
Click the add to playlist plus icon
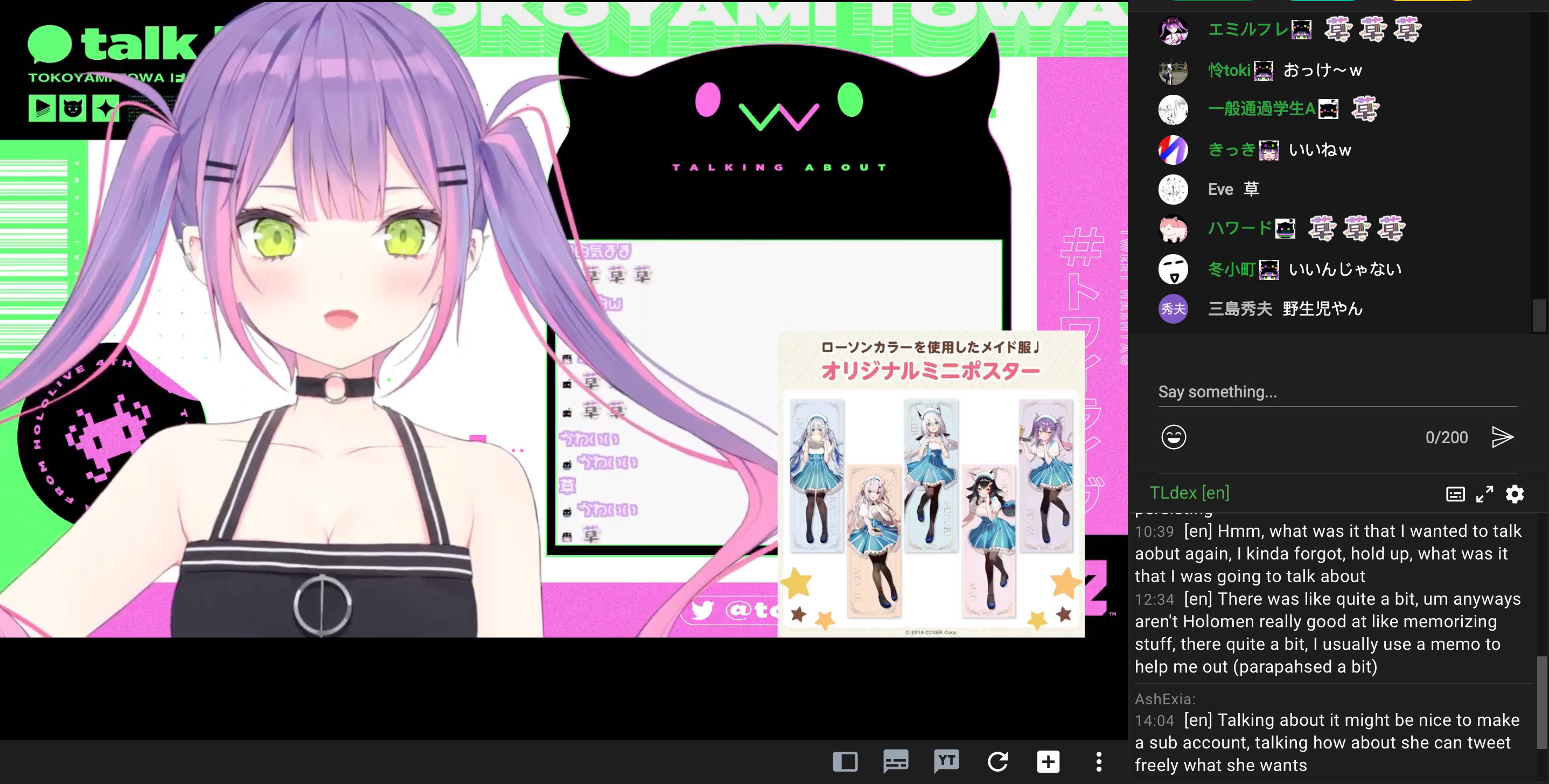(x=1048, y=762)
